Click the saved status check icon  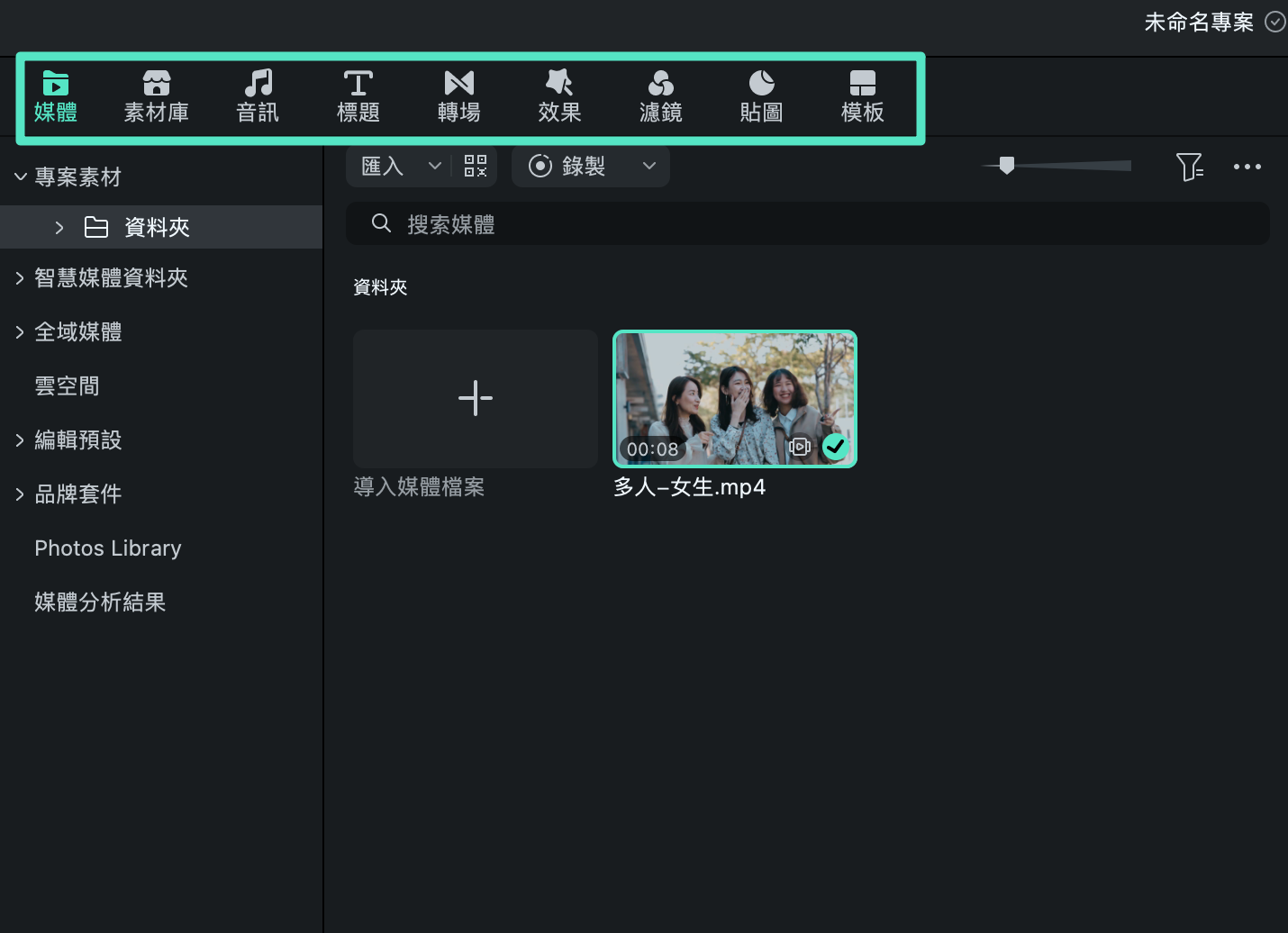click(1275, 22)
